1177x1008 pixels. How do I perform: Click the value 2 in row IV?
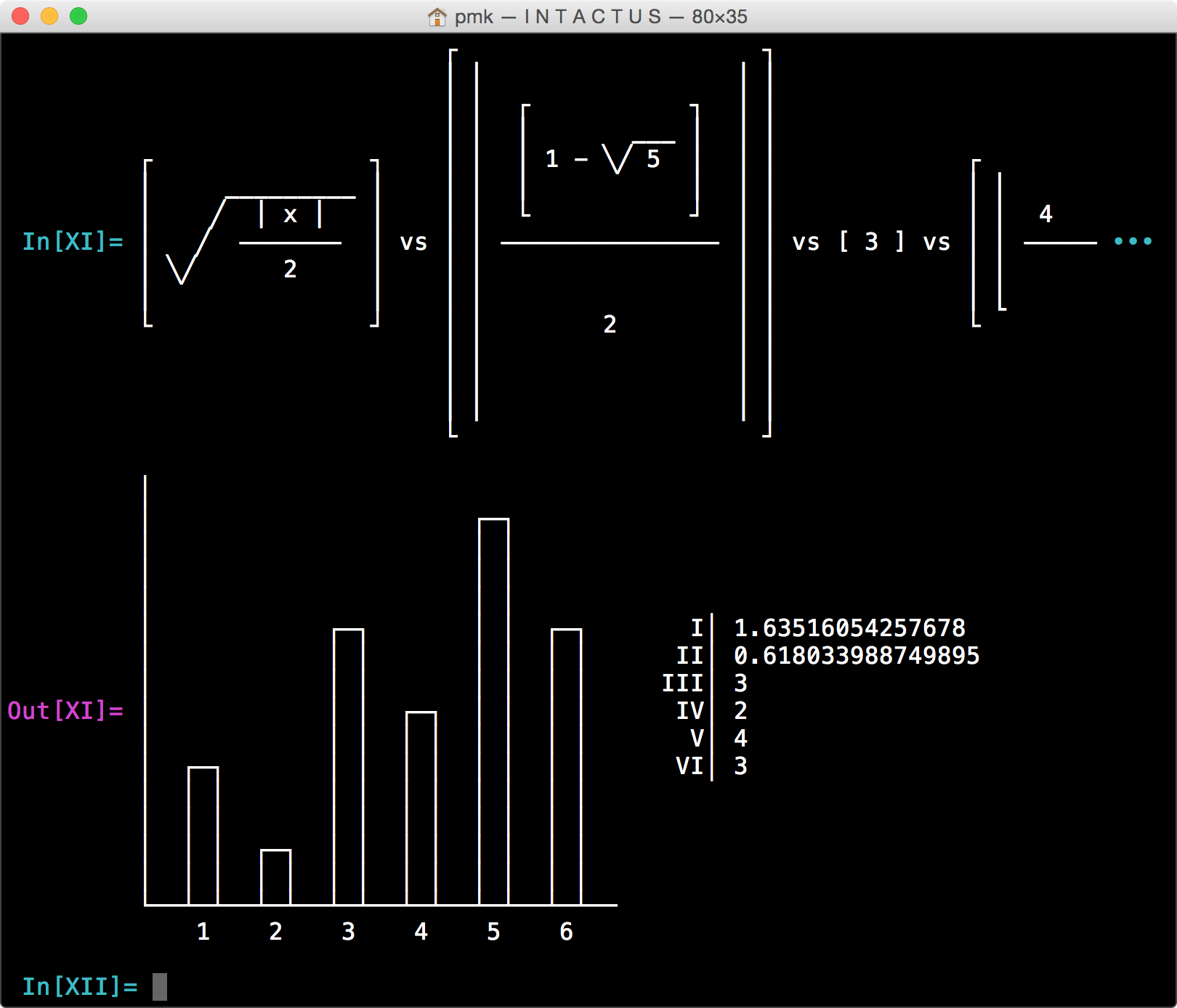[x=740, y=710]
